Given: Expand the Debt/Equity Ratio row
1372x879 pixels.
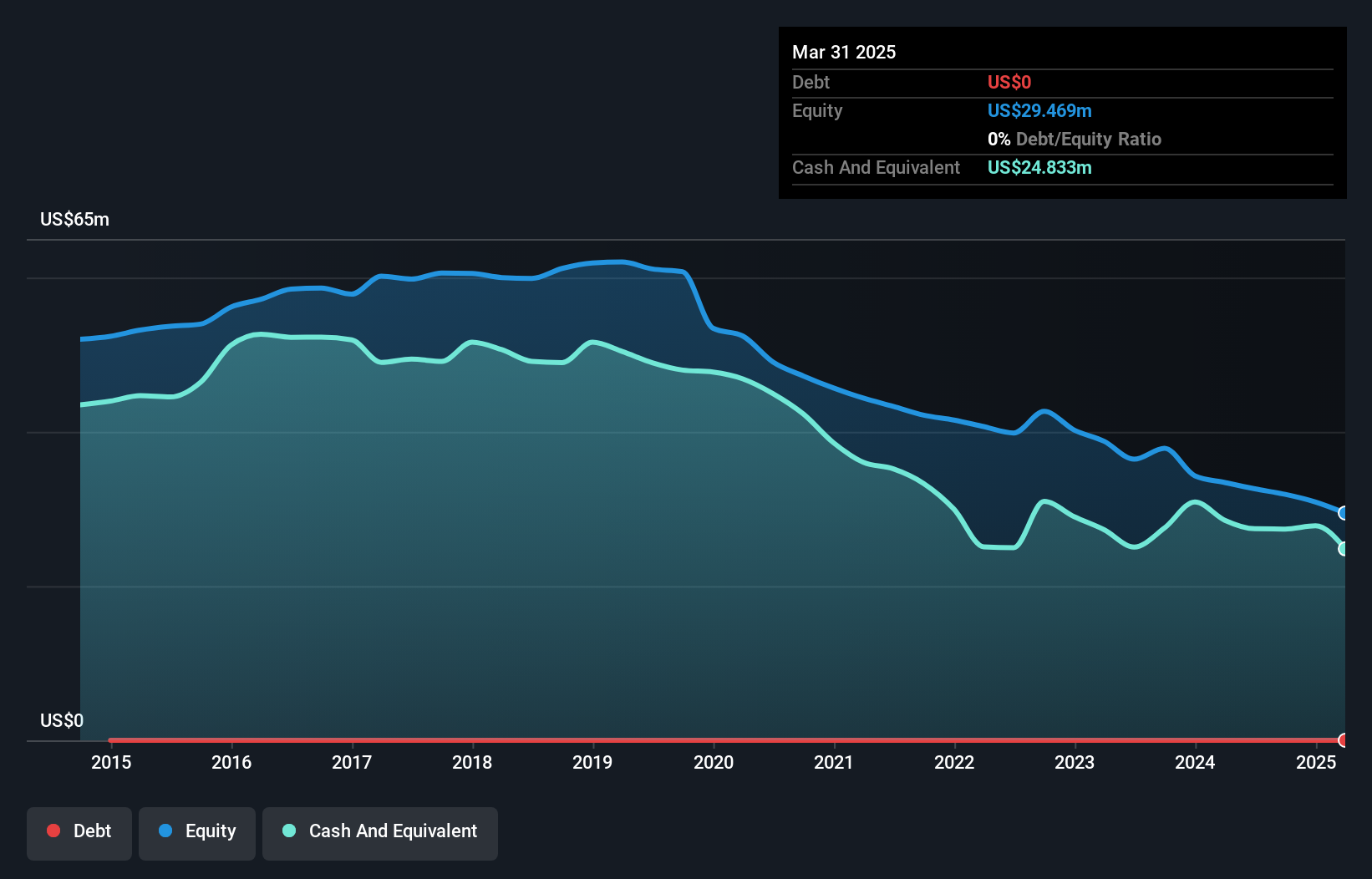Looking at the screenshot, I should point(1075,139).
